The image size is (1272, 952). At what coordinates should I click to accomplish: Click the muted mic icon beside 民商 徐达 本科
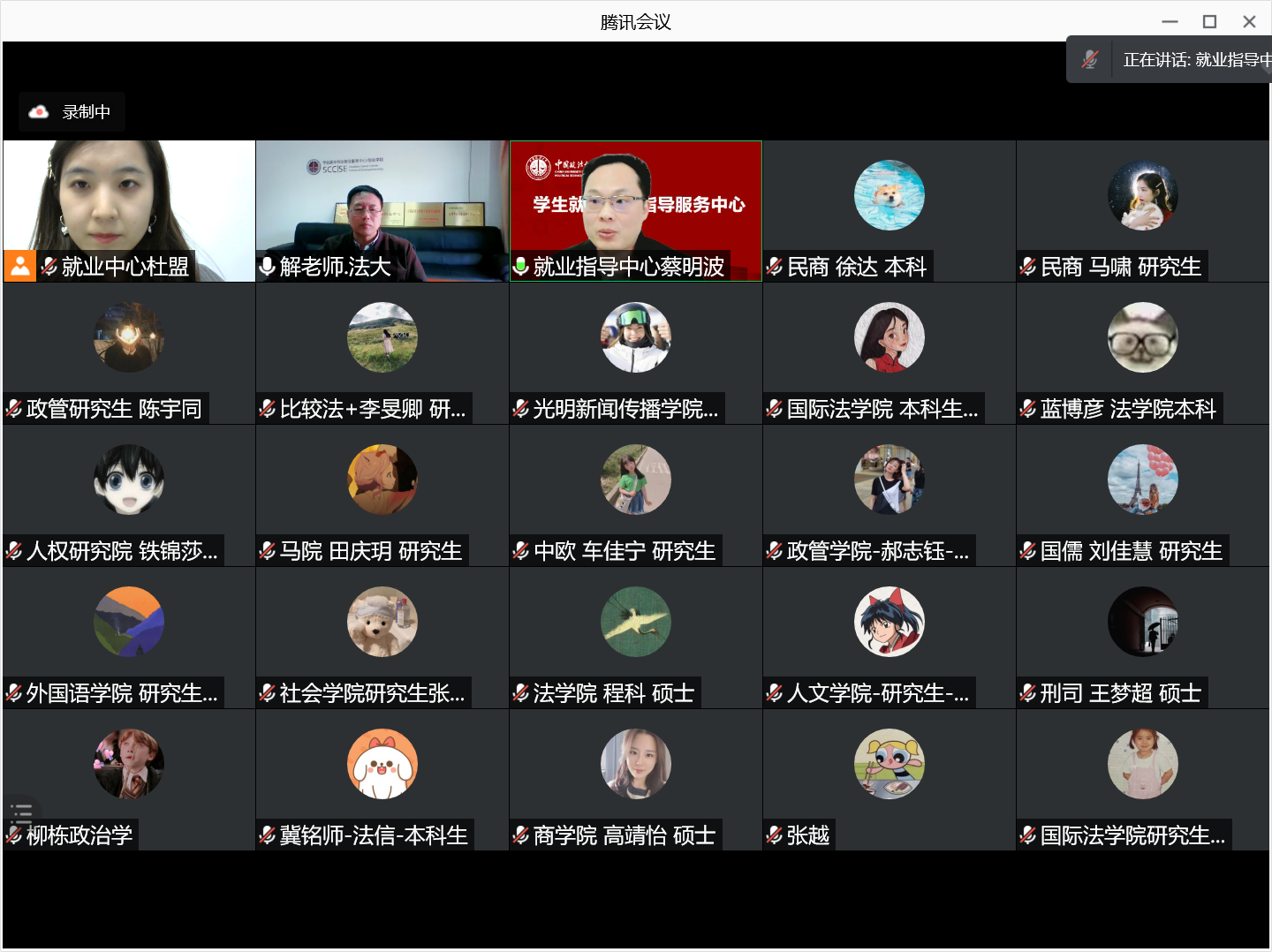click(775, 267)
